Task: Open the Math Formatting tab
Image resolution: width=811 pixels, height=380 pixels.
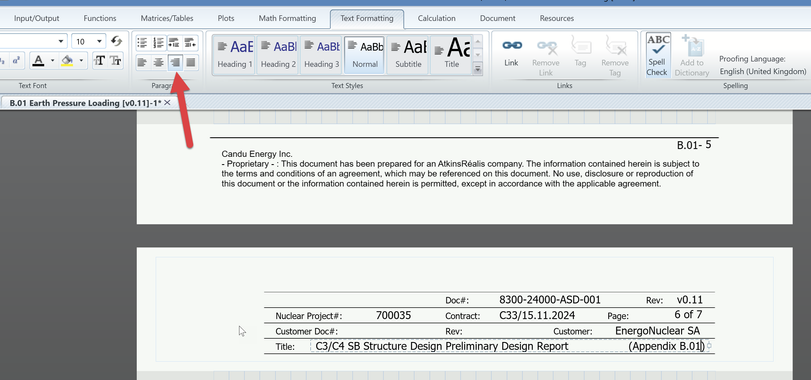Action: coord(287,18)
